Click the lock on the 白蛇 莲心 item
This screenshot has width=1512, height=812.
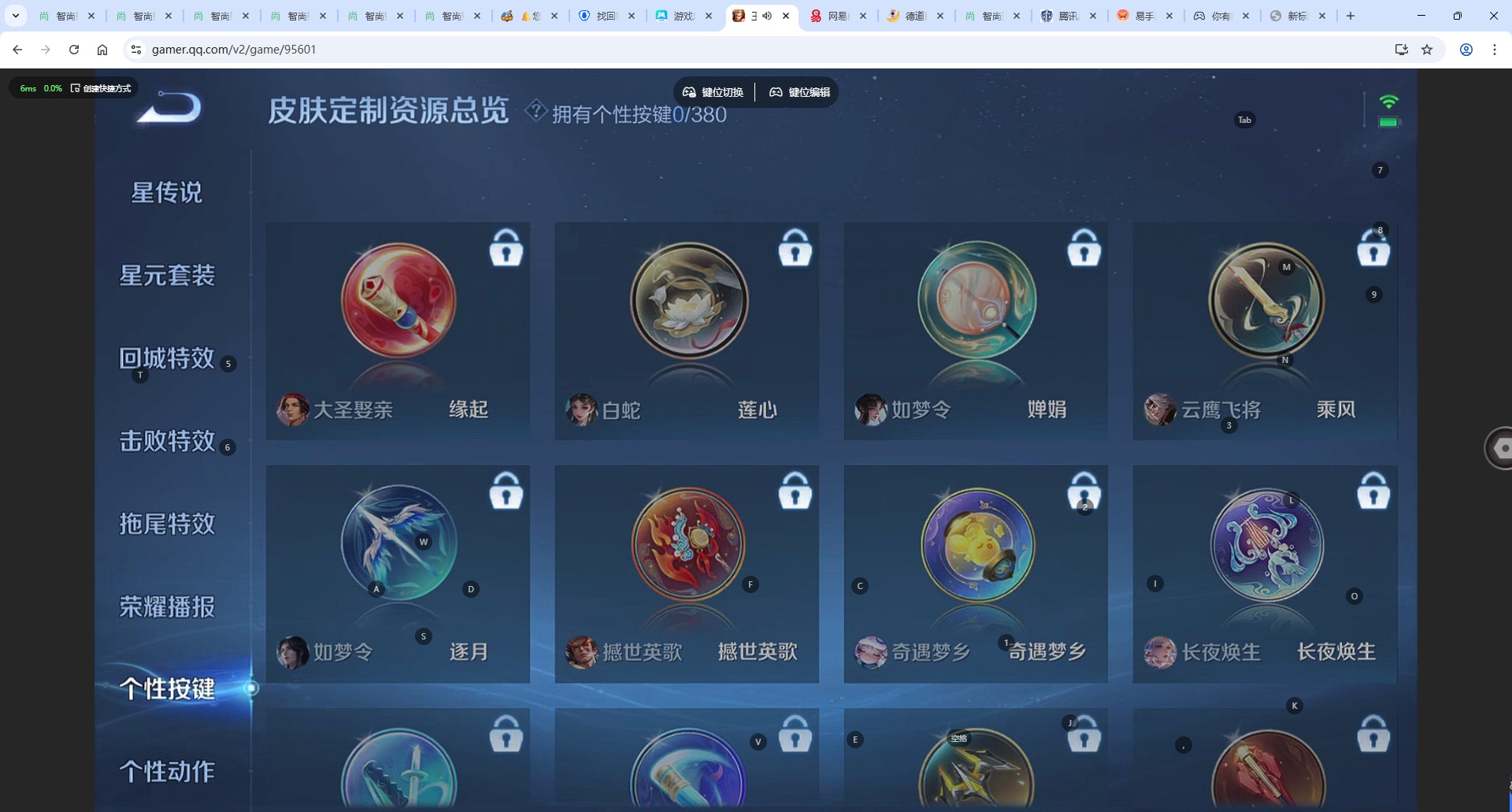point(795,248)
